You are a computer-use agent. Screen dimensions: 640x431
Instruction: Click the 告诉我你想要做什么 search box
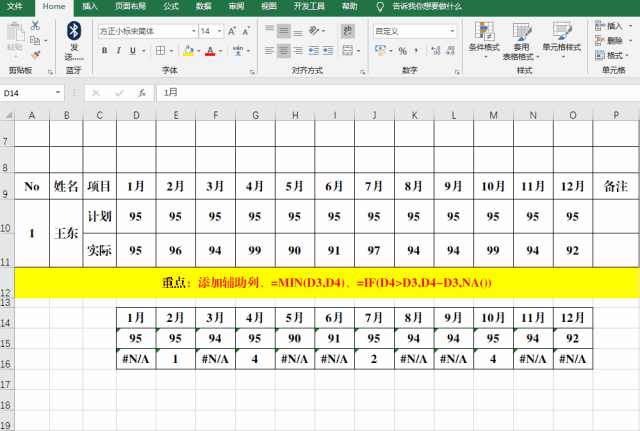click(427, 7)
